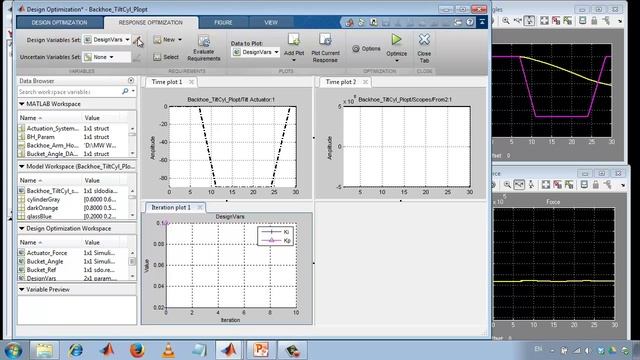The image size is (640, 360).
Task: Click the Design Optimization Workspace list scrollbar
Action: click(132, 264)
